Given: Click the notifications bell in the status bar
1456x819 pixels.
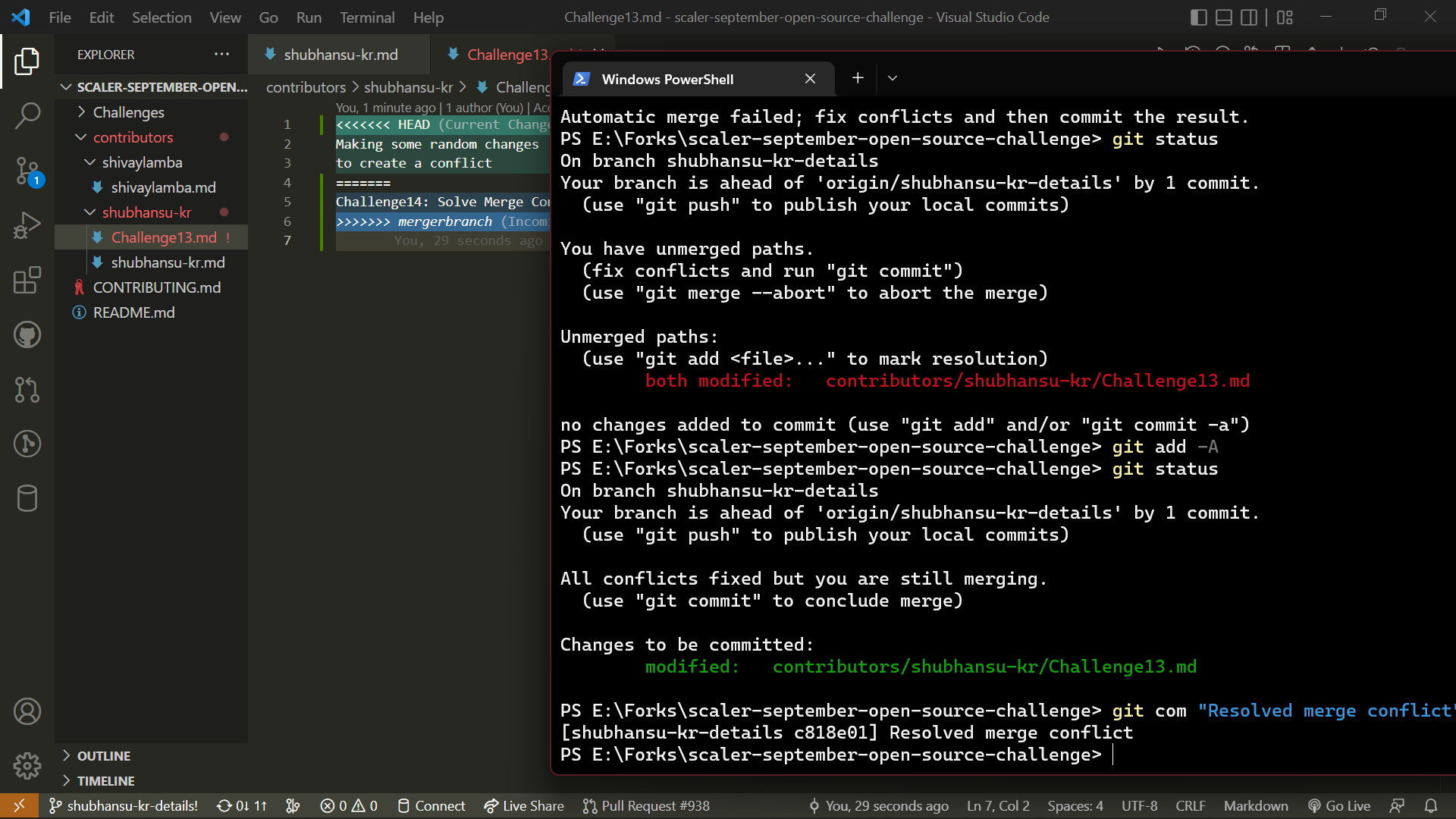Looking at the screenshot, I should (x=1432, y=806).
